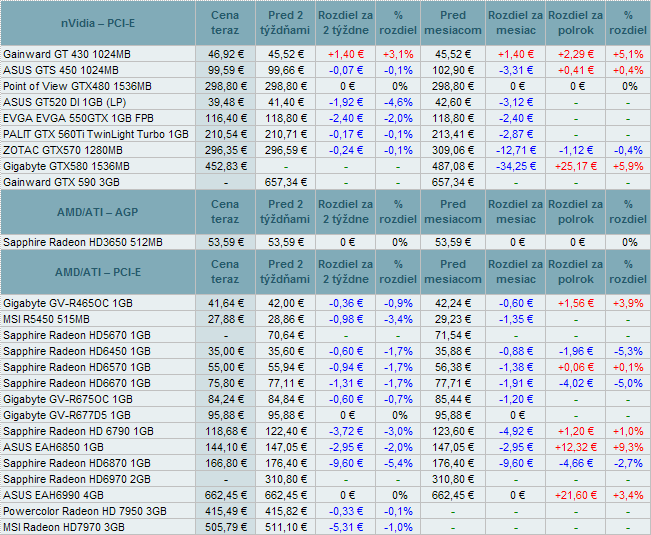Click ASUS EAH6850 1GB product name

(x=53, y=447)
